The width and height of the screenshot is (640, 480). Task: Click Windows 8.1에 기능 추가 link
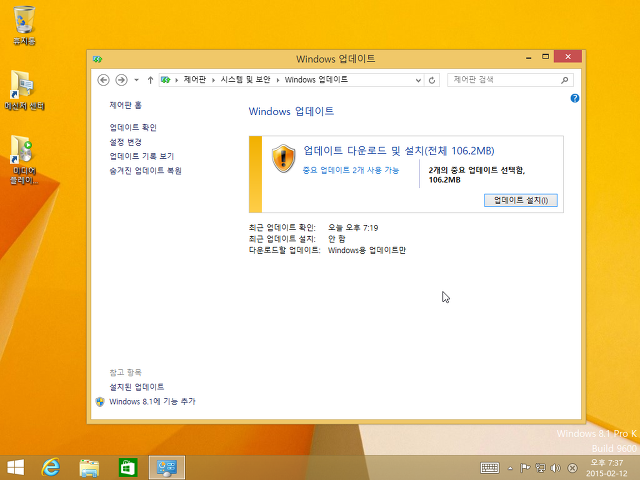[152, 402]
